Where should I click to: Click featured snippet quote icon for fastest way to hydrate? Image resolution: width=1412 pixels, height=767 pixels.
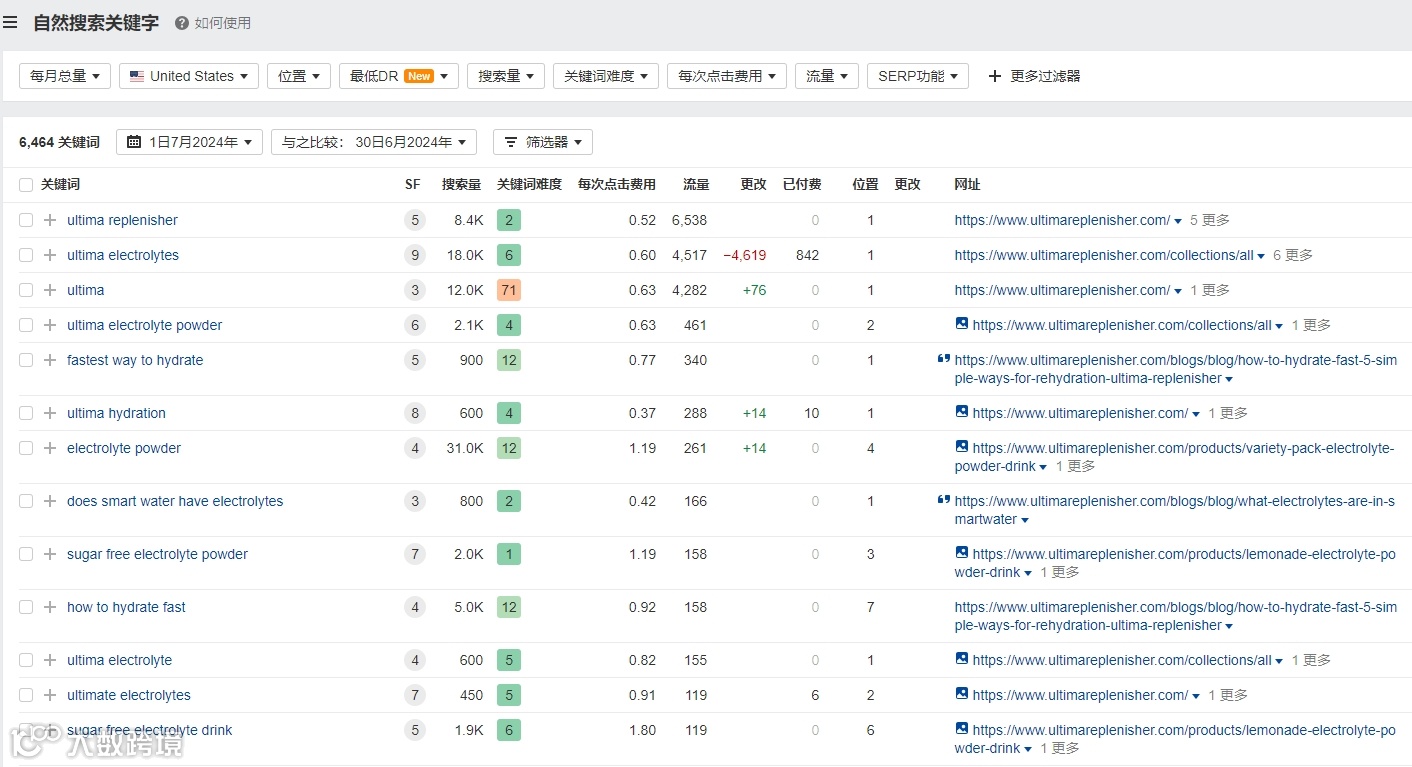pyautogui.click(x=944, y=358)
